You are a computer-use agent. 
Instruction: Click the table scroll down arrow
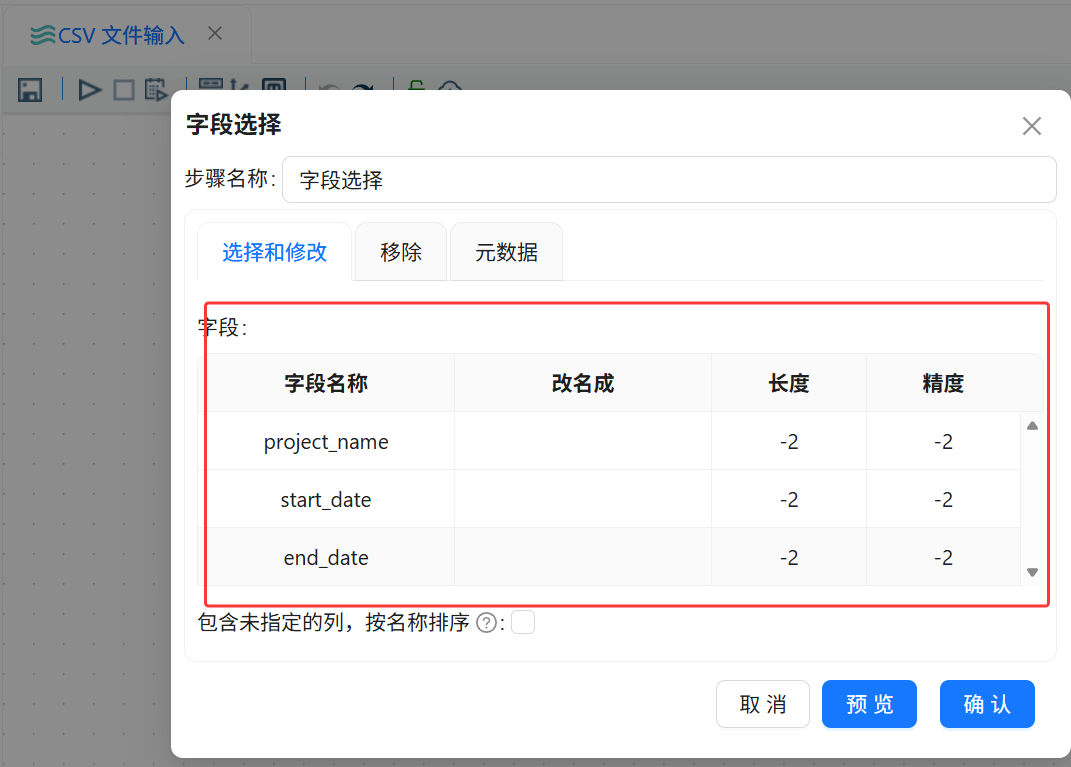point(1032,572)
